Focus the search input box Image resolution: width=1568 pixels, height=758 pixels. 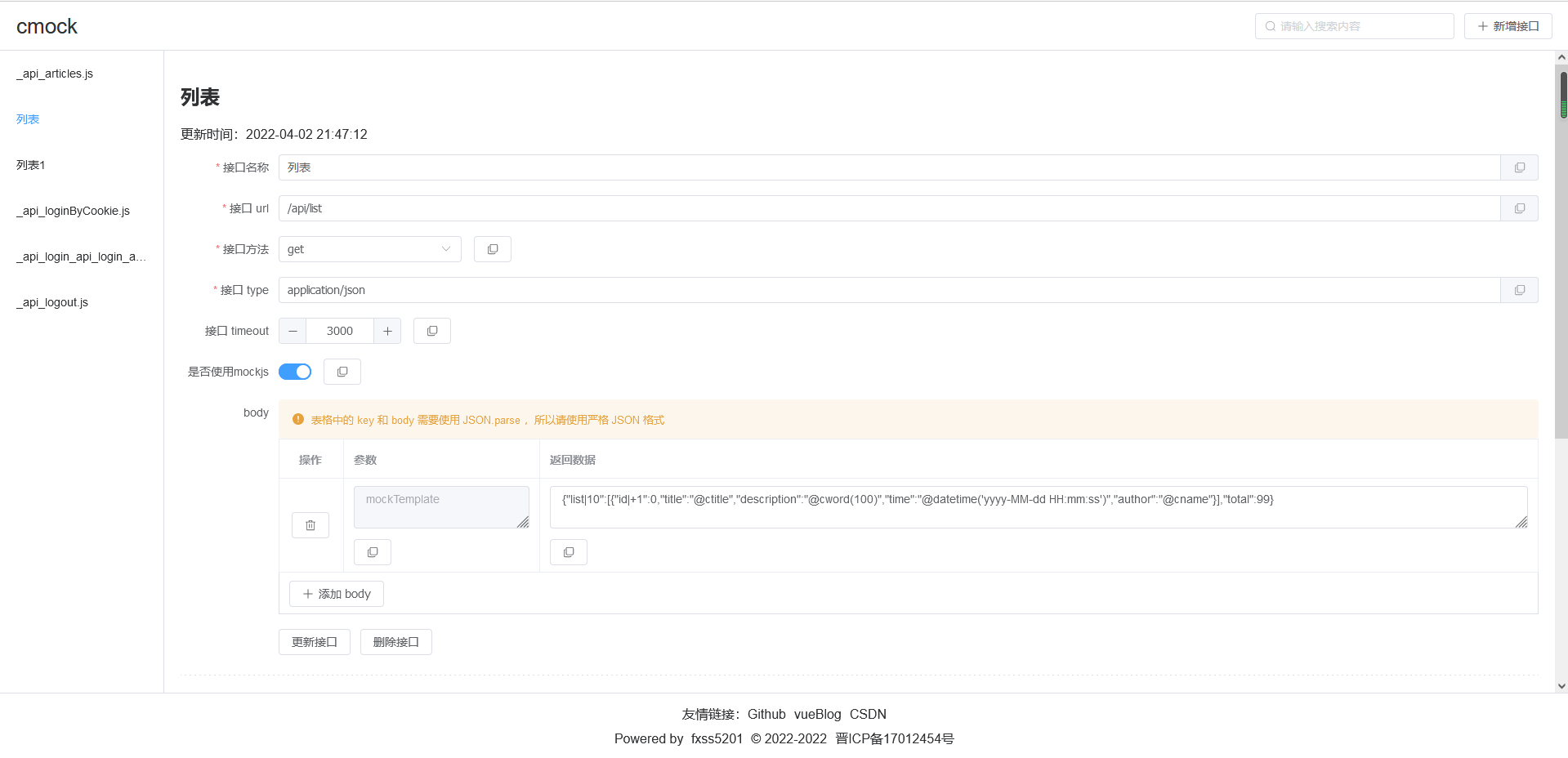point(1355,26)
